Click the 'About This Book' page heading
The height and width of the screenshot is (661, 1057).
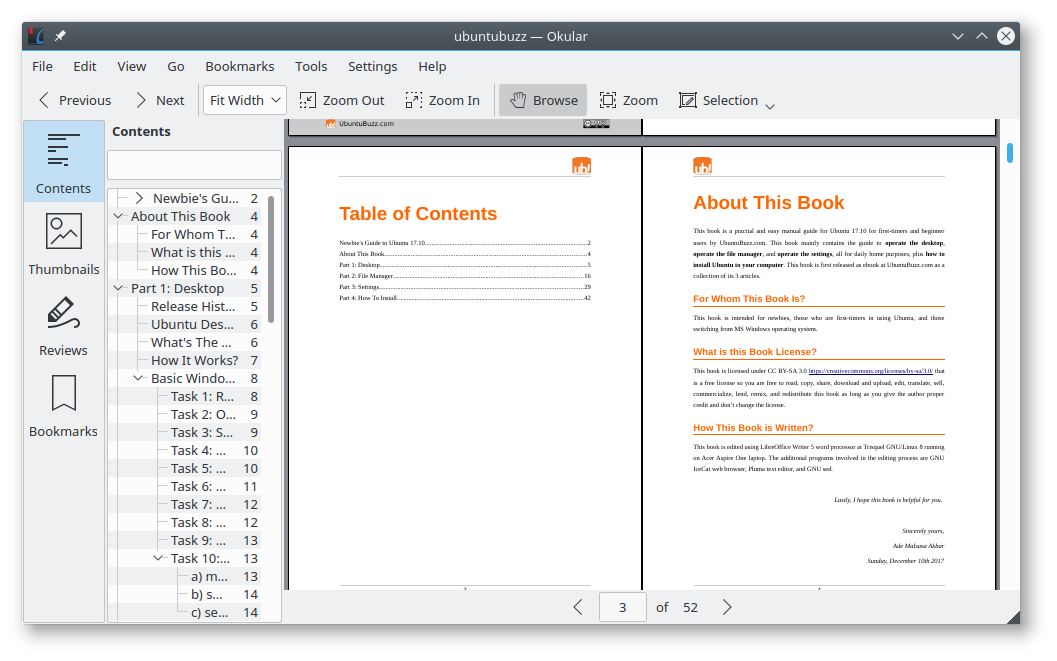(768, 203)
